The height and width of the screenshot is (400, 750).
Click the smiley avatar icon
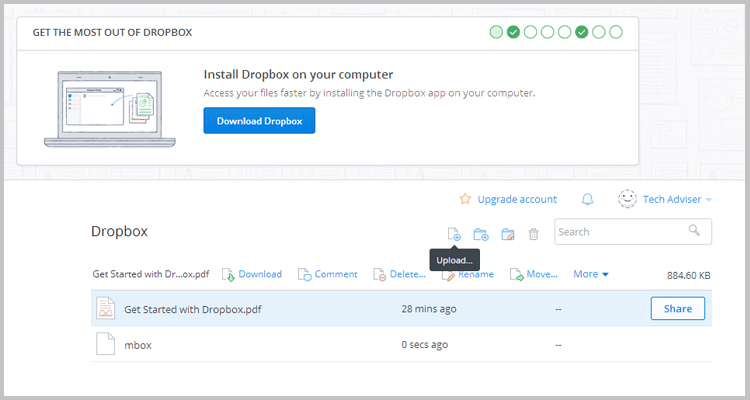[x=627, y=199]
